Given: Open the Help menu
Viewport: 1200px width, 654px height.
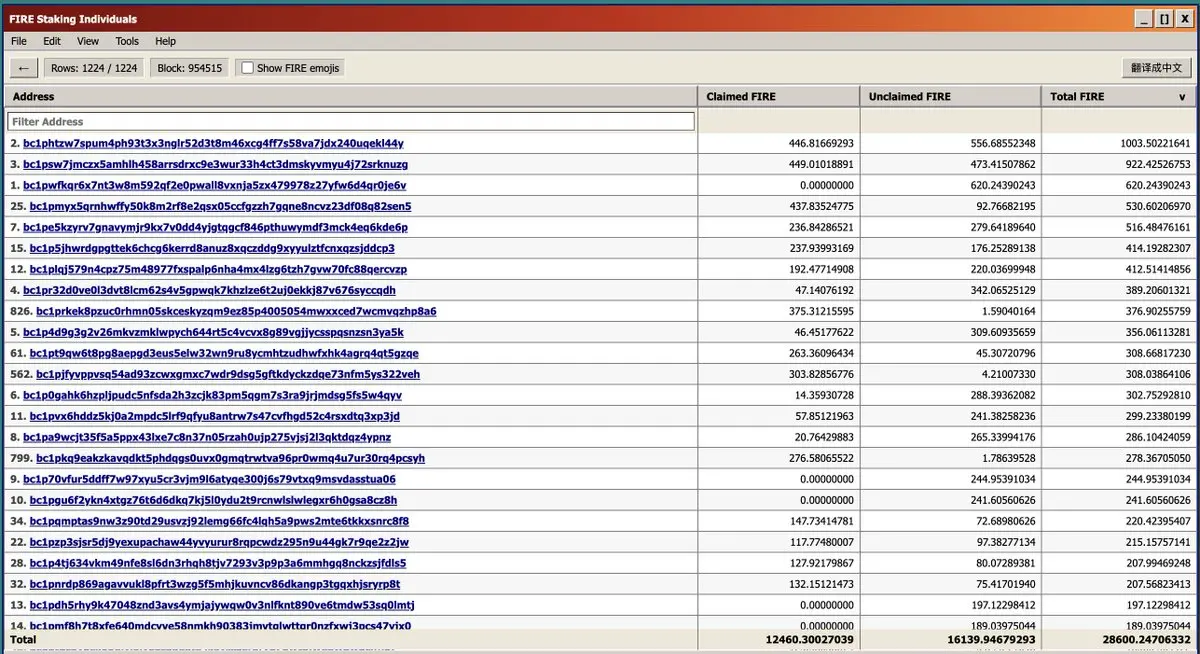Looking at the screenshot, I should click(x=166, y=41).
